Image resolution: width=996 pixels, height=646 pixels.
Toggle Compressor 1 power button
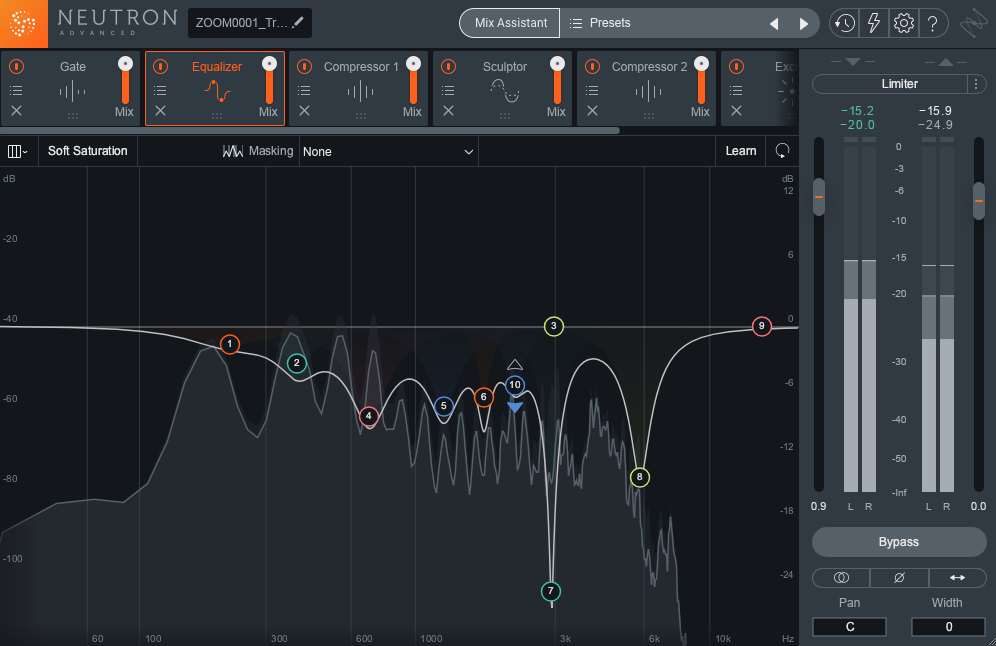click(x=304, y=66)
